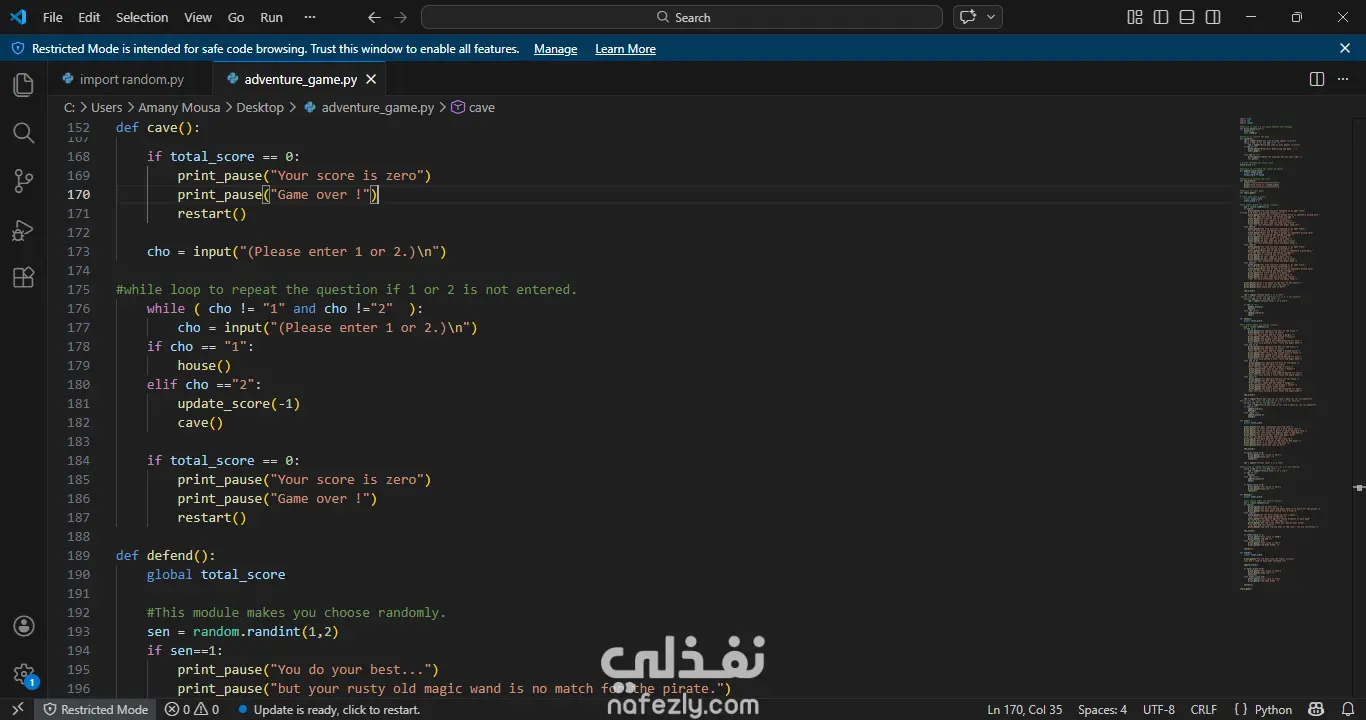The image size is (1366, 720).
Task: Expand the adventure_game.py breadcrumb
Action: pyautogui.click(x=369, y=107)
